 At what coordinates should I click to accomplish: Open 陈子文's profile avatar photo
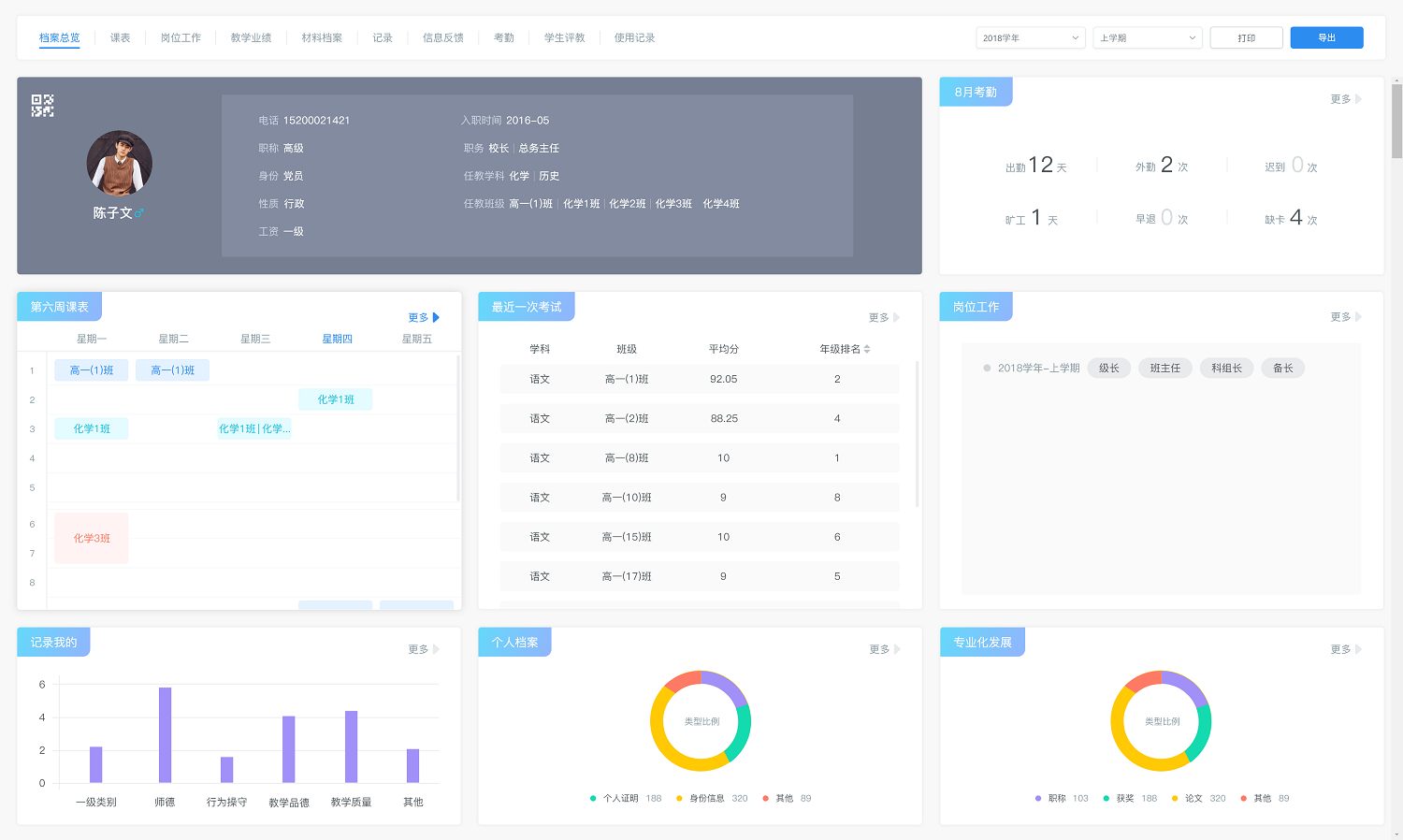pyautogui.click(x=120, y=163)
